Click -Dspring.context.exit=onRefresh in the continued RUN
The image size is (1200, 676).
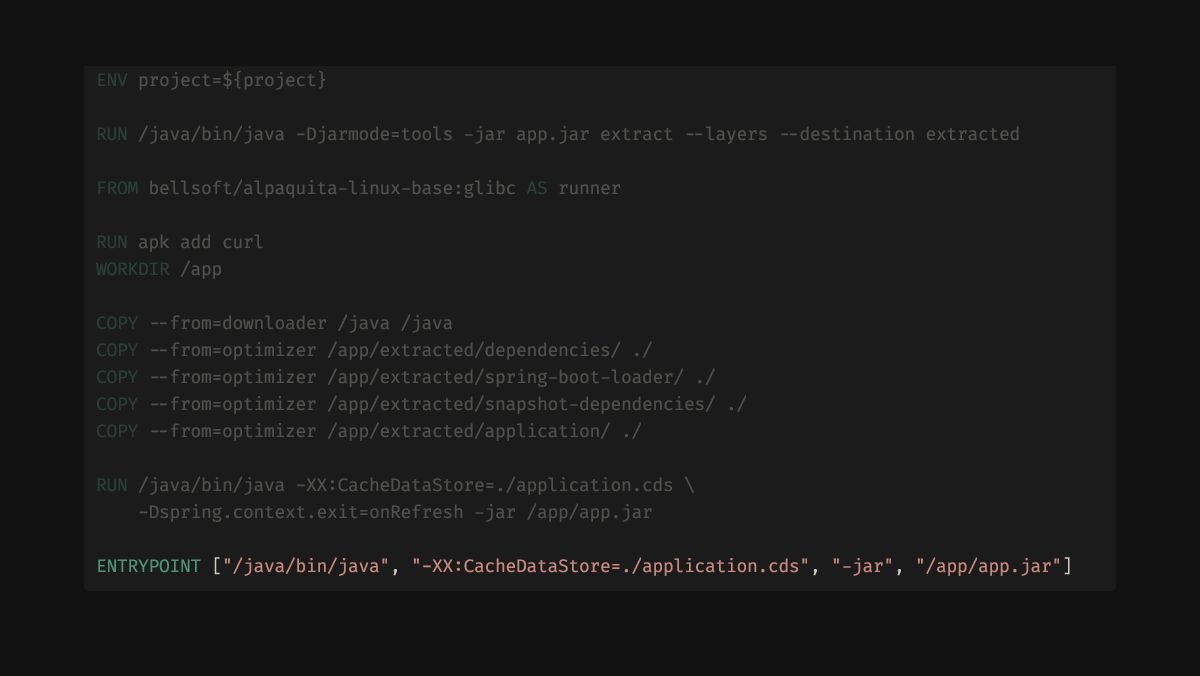(300, 512)
